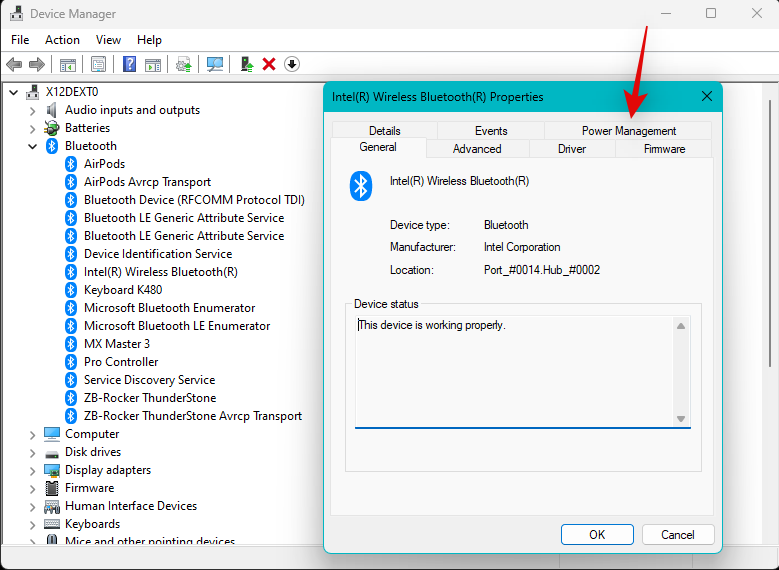This screenshot has height=570, width=779.
Task: Select ZB-Rocker ThunderStone Avrcp Transport
Action: [193, 416]
